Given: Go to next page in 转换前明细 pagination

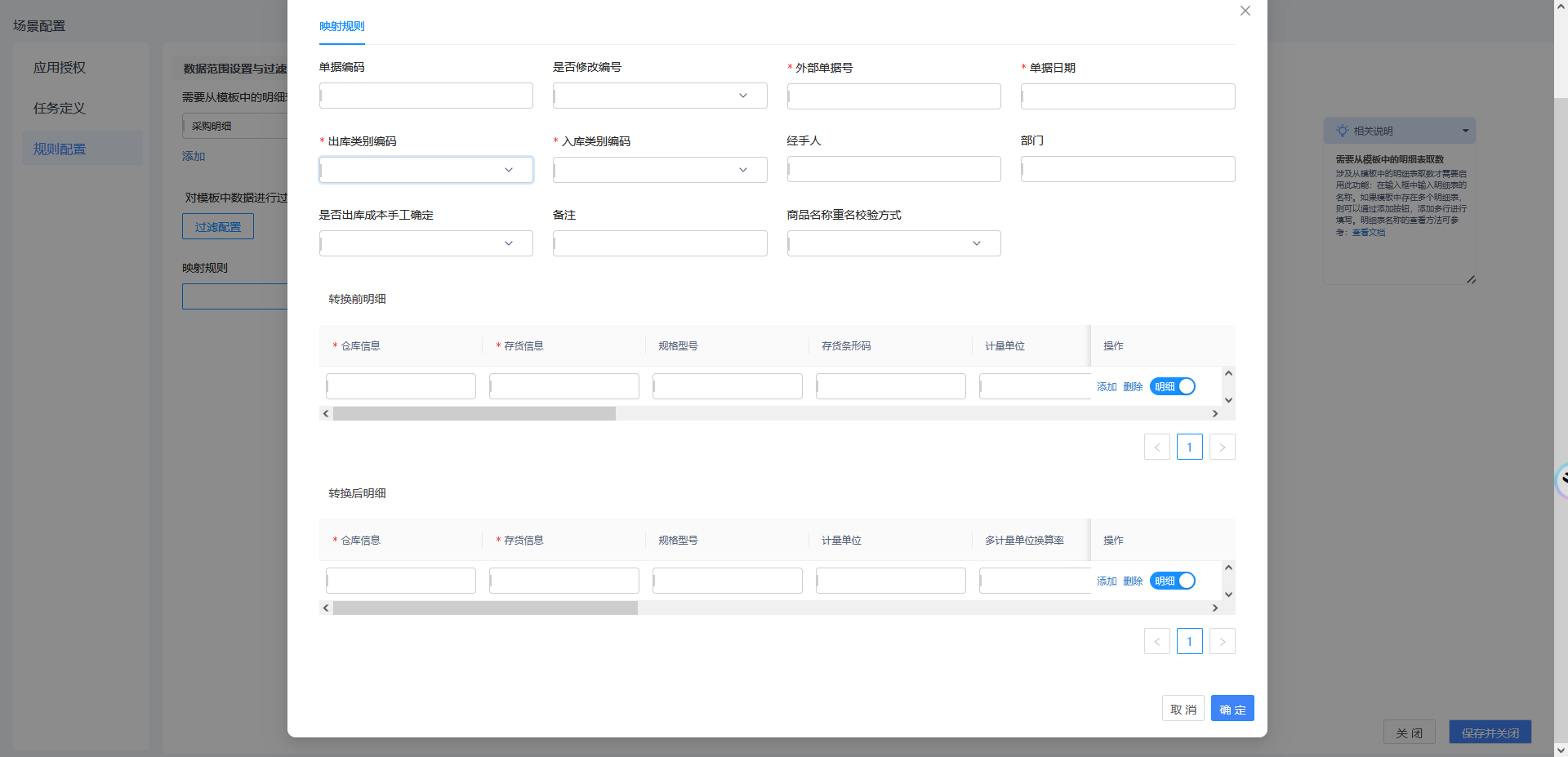Looking at the screenshot, I should click(1223, 447).
